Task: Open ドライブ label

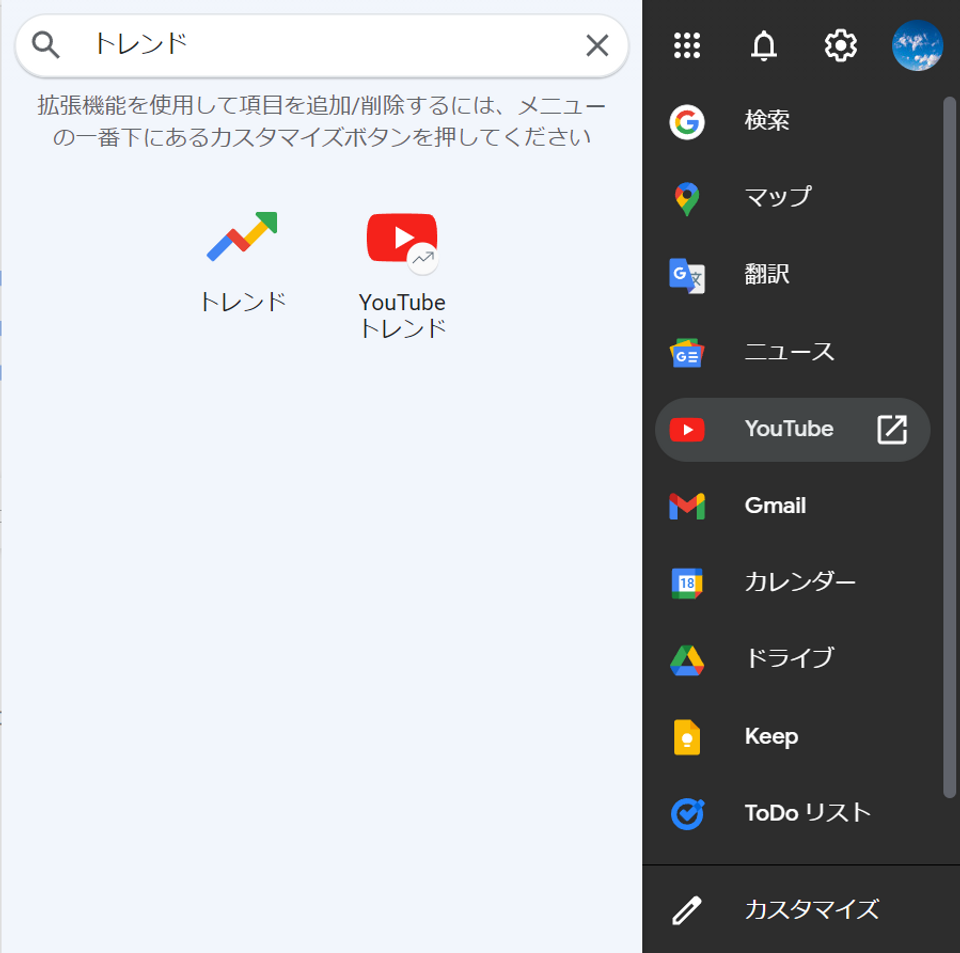Action: click(789, 658)
